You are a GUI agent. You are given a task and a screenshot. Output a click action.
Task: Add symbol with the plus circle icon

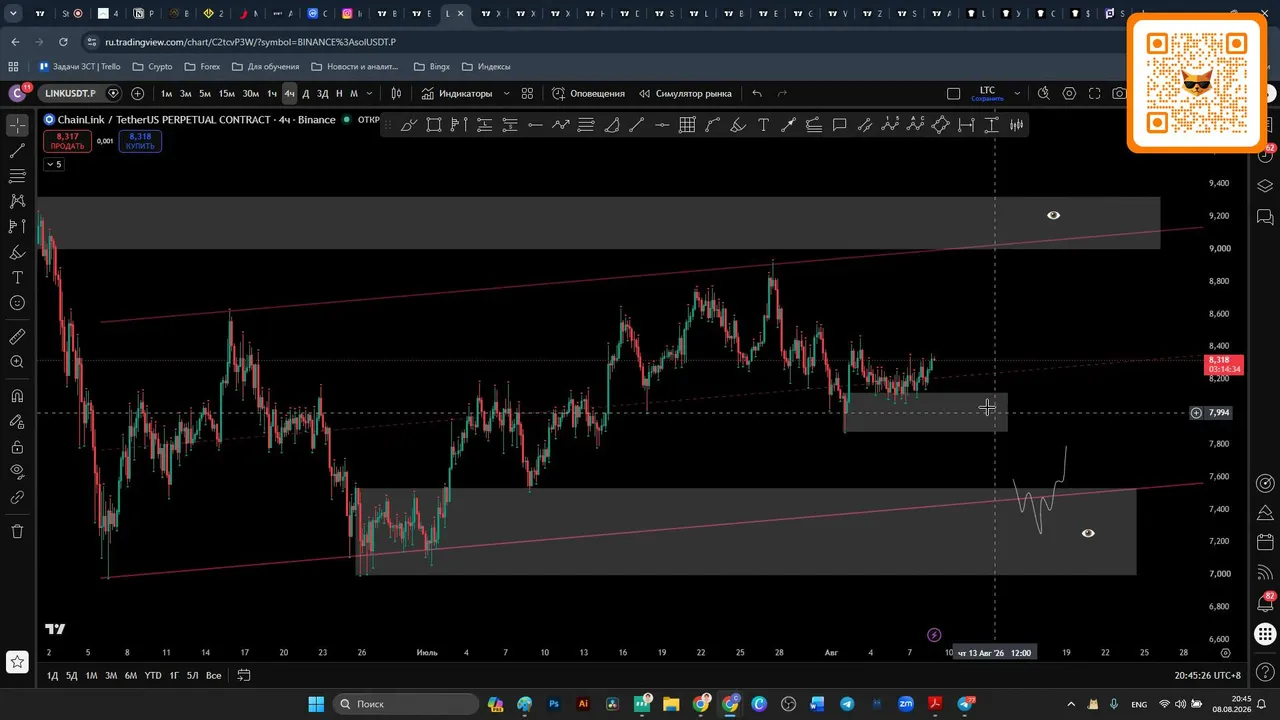[137, 93]
